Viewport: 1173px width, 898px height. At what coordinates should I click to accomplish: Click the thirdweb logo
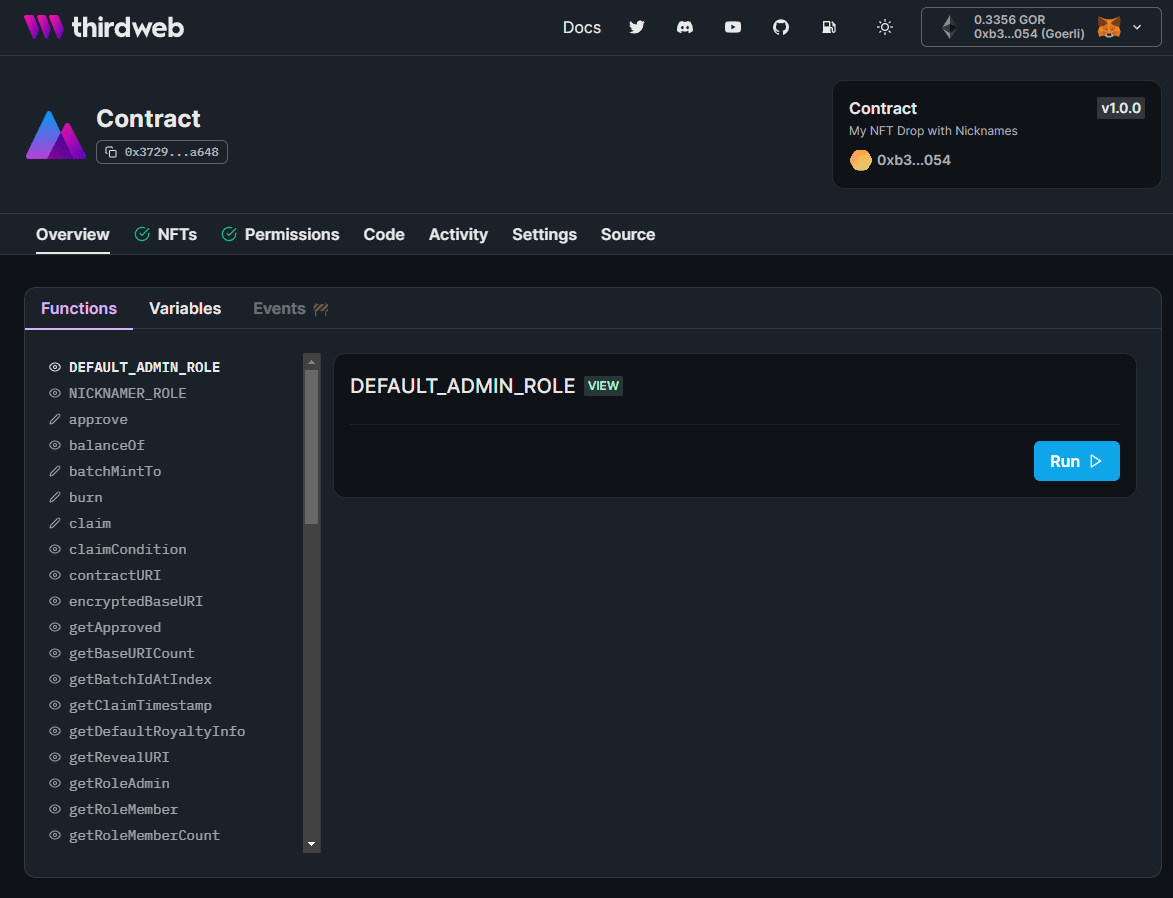point(103,27)
